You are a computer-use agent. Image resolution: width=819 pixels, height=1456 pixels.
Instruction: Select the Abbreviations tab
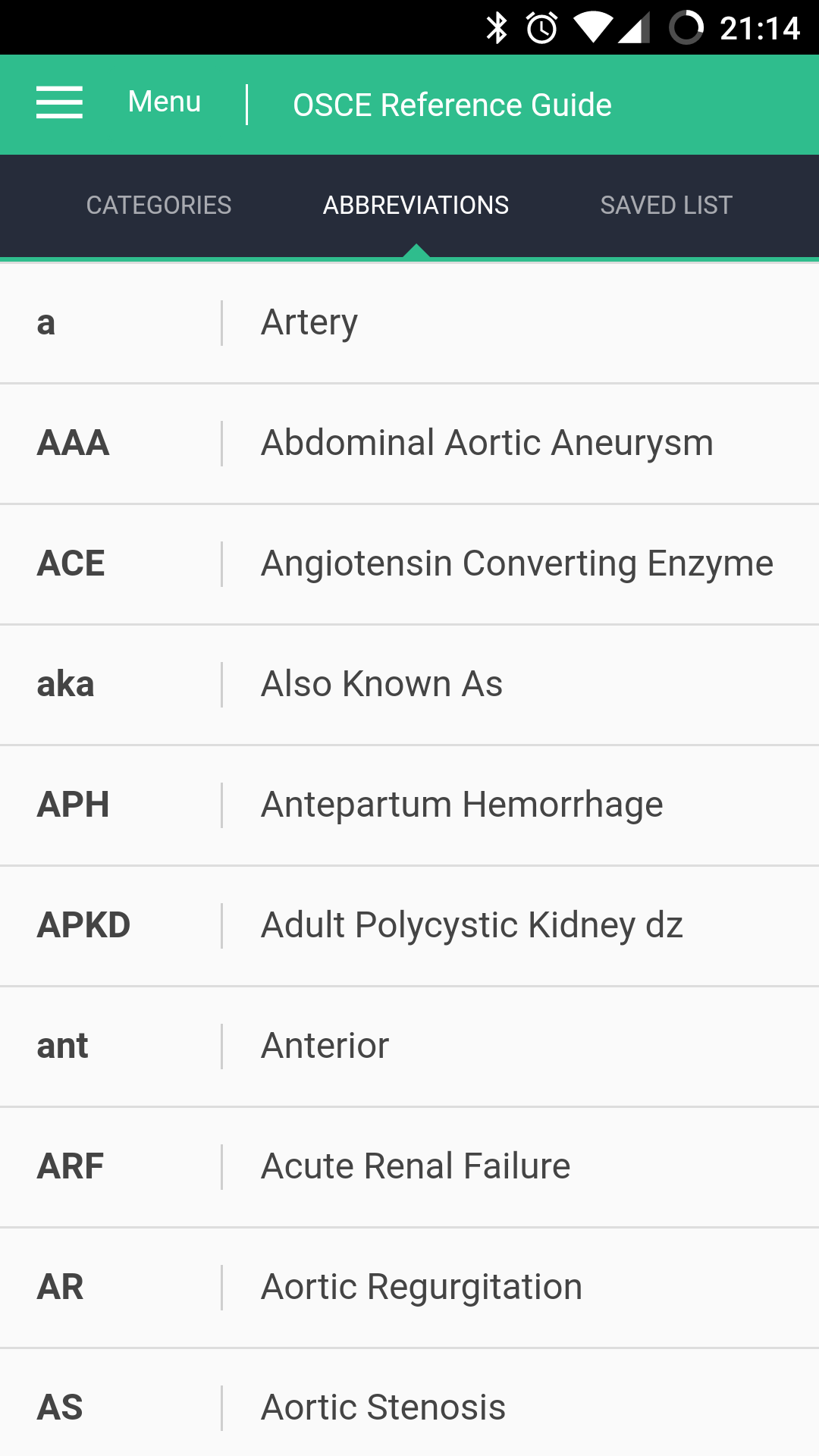[x=416, y=206]
